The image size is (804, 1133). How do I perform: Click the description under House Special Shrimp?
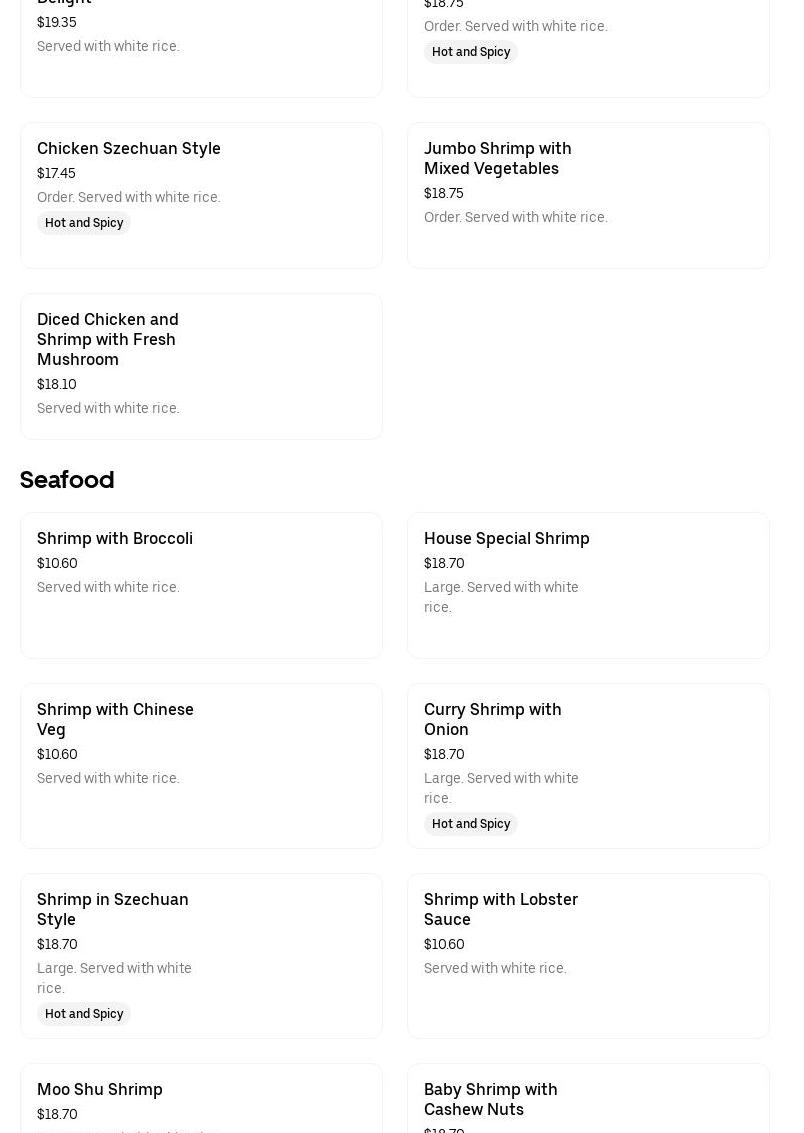click(x=501, y=597)
